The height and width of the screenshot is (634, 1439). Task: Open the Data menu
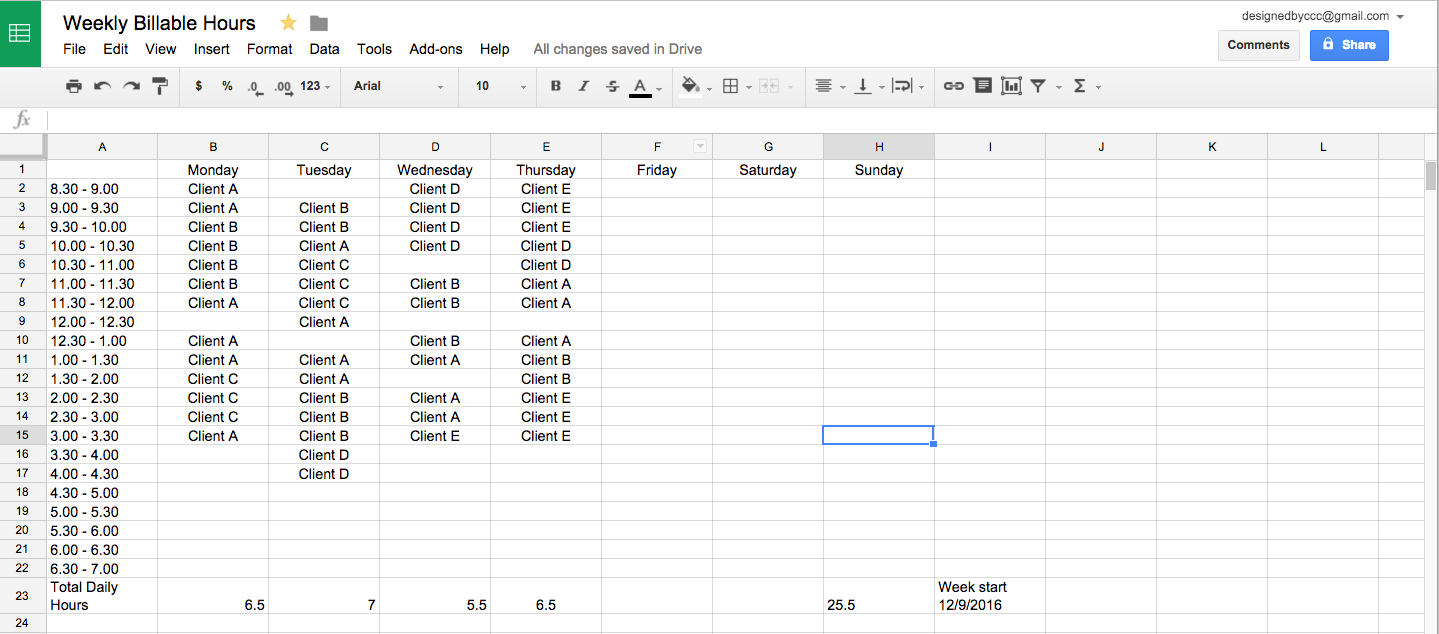click(324, 49)
